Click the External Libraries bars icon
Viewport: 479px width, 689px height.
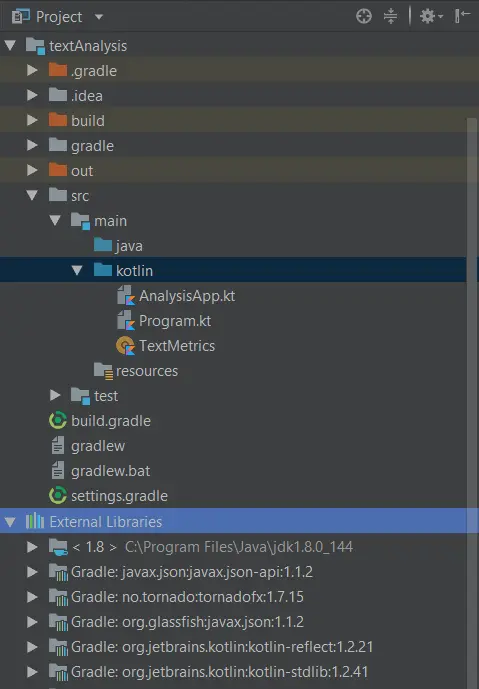click(35, 522)
